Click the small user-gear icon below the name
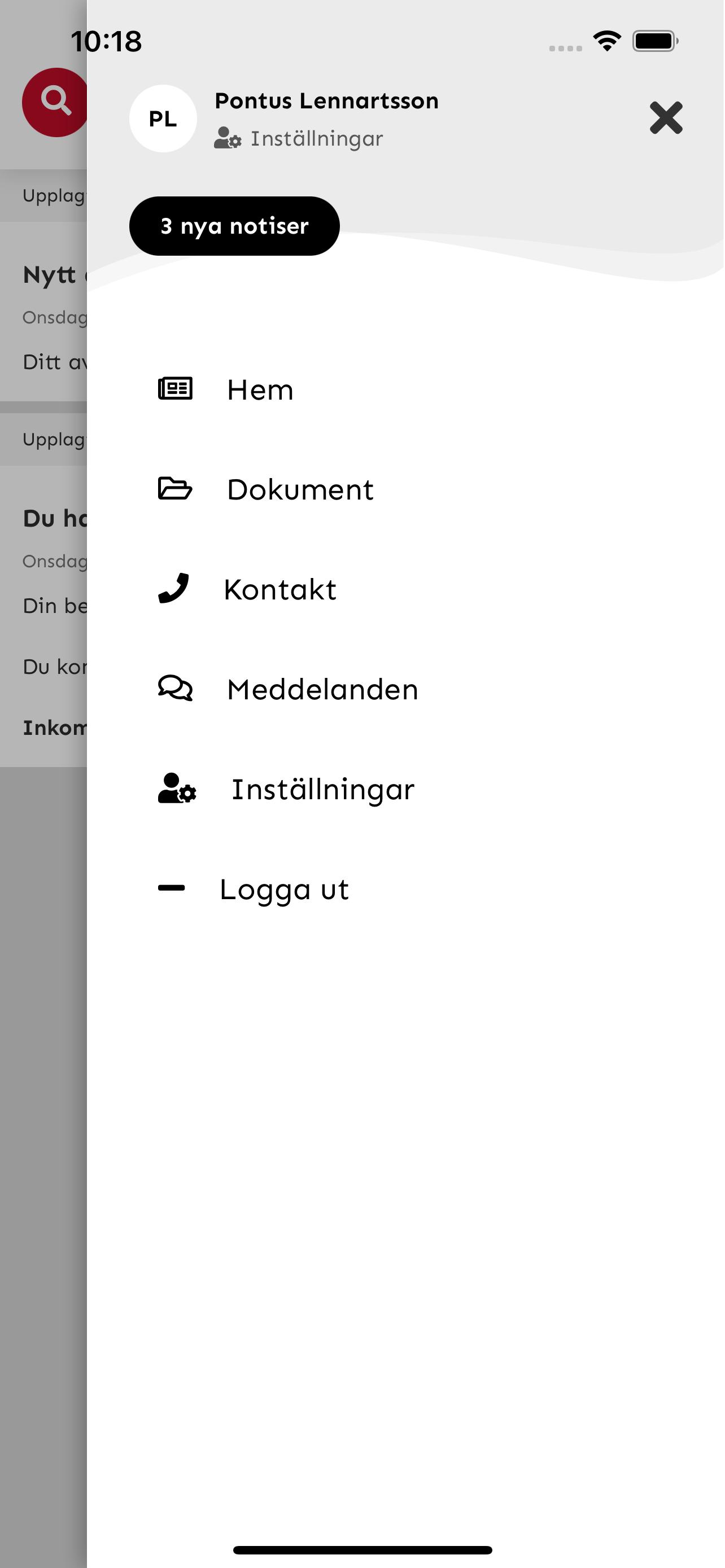 [x=228, y=138]
